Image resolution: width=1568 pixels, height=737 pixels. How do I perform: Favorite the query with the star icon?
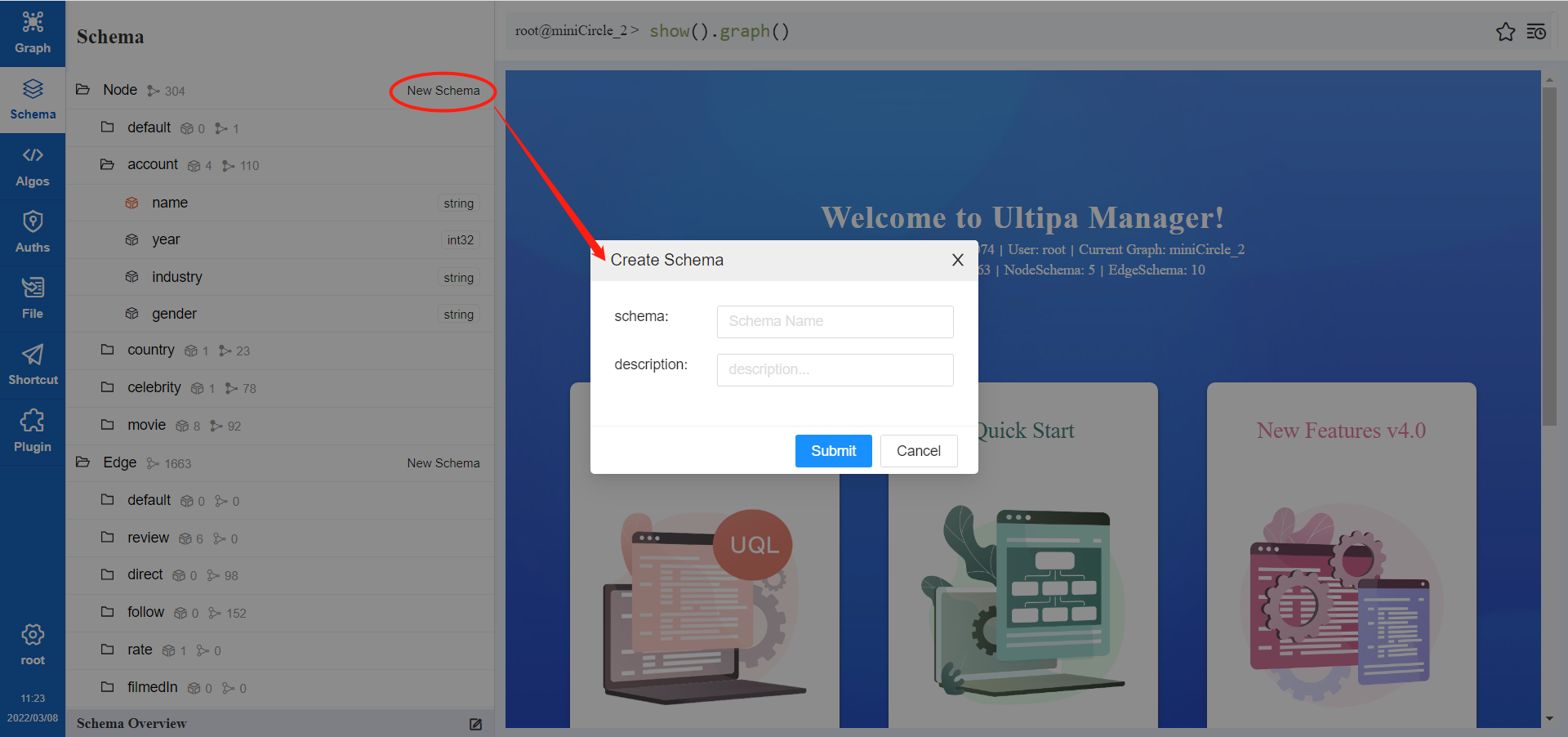coord(1505,32)
